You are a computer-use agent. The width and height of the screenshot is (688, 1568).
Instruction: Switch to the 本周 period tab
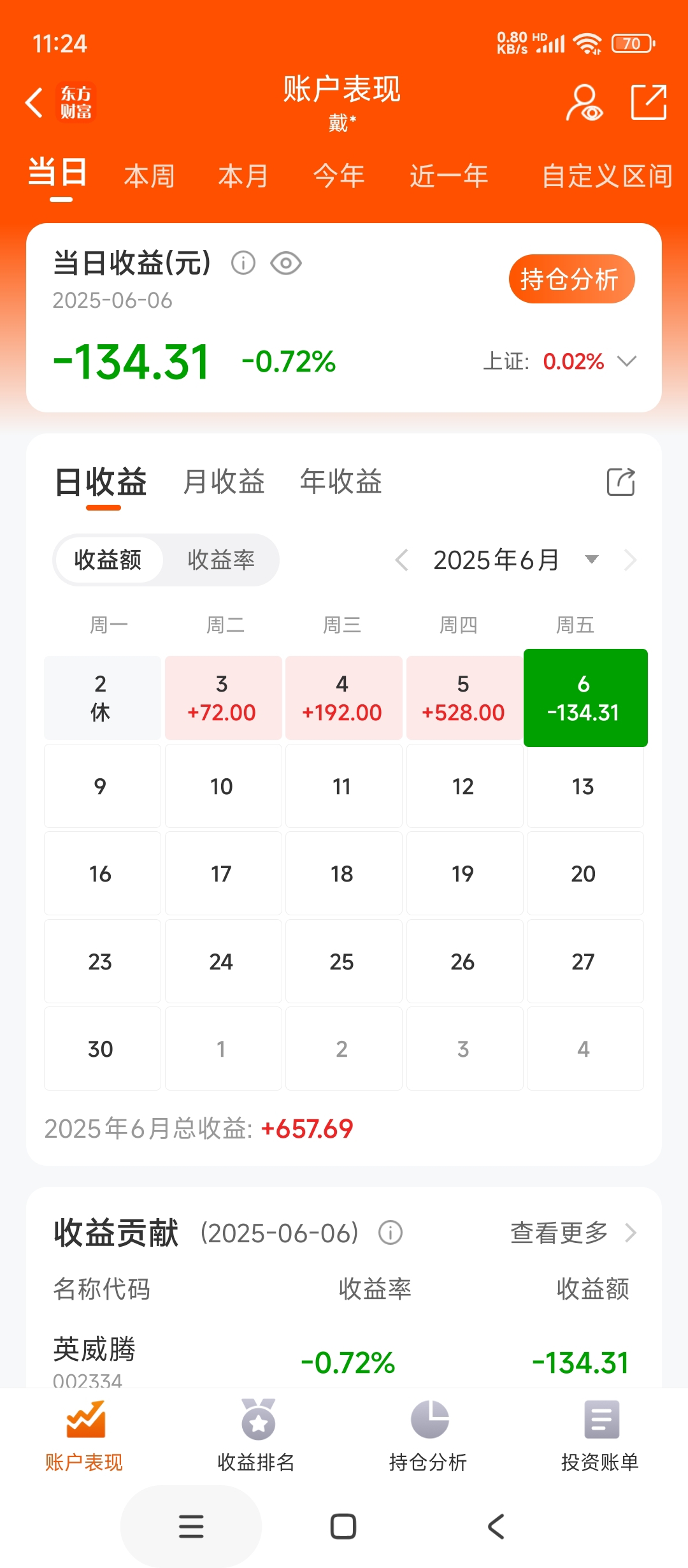coord(149,176)
